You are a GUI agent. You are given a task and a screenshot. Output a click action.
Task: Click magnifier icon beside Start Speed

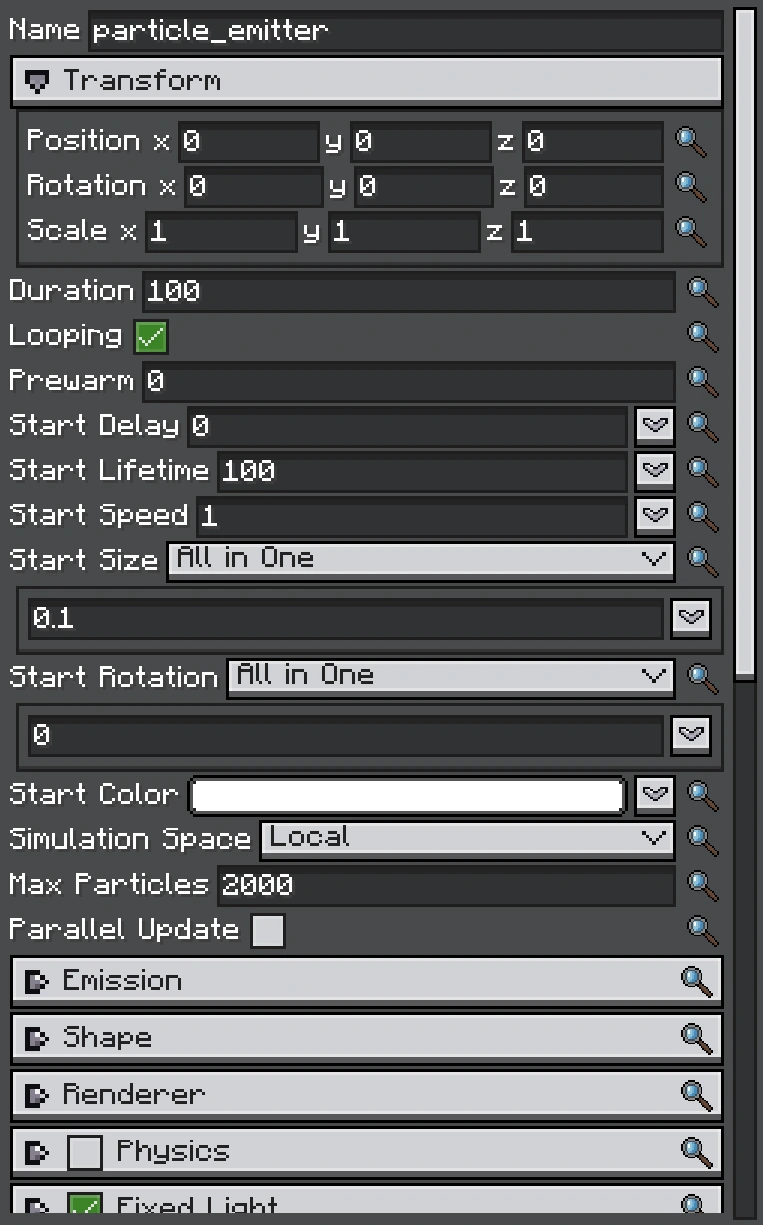[x=703, y=516]
